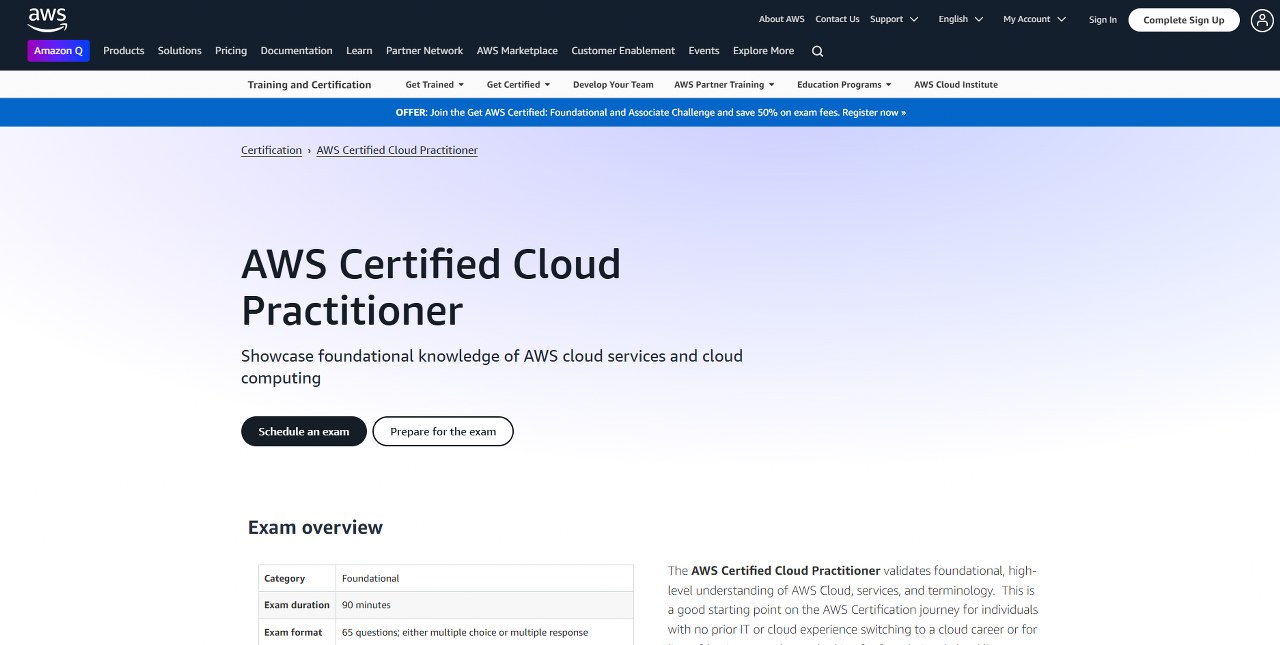The image size is (1280, 645).
Task: Expand the Support dropdown
Action: (x=893, y=19)
